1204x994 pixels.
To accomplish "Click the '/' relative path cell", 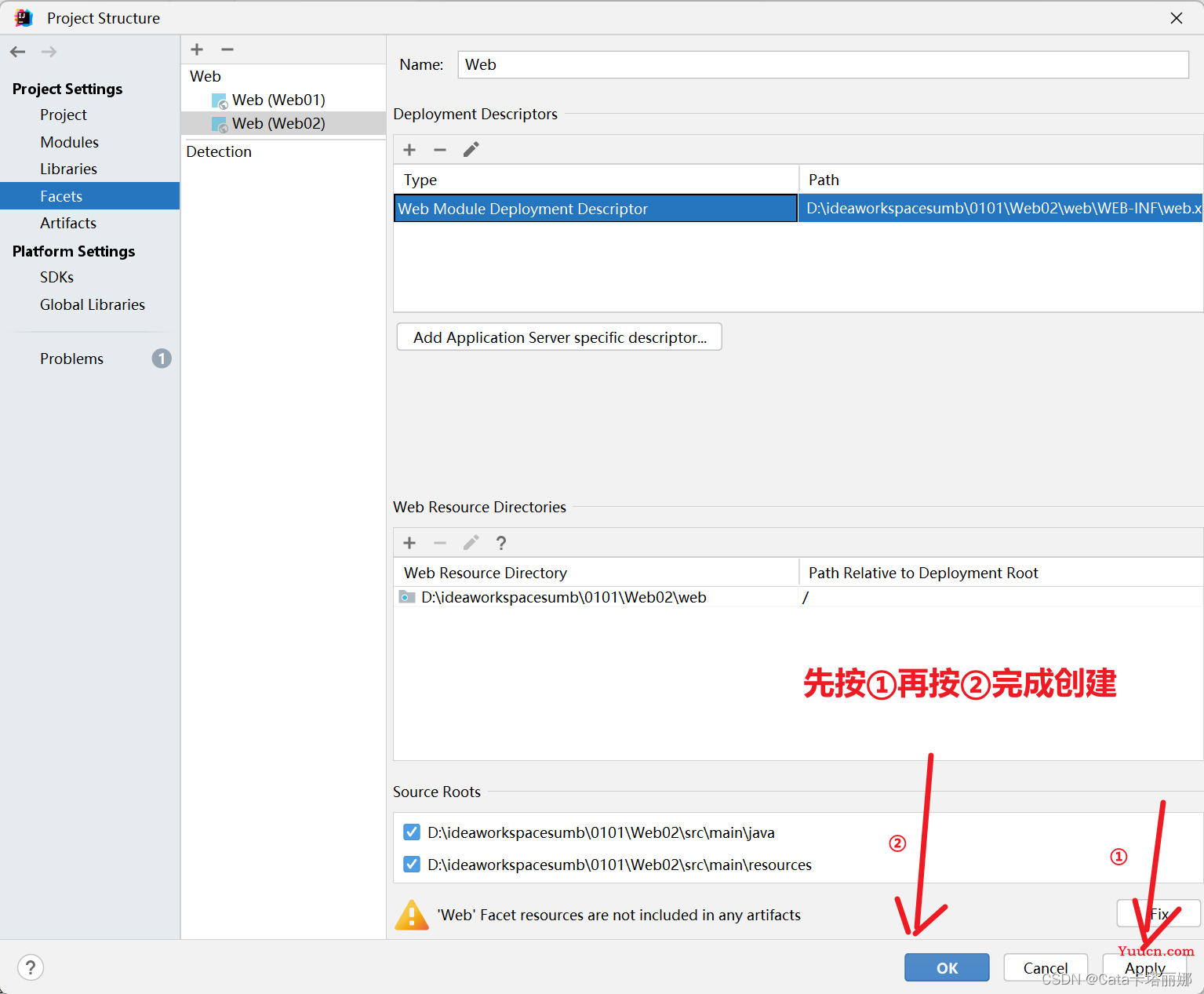I will 1001,597.
